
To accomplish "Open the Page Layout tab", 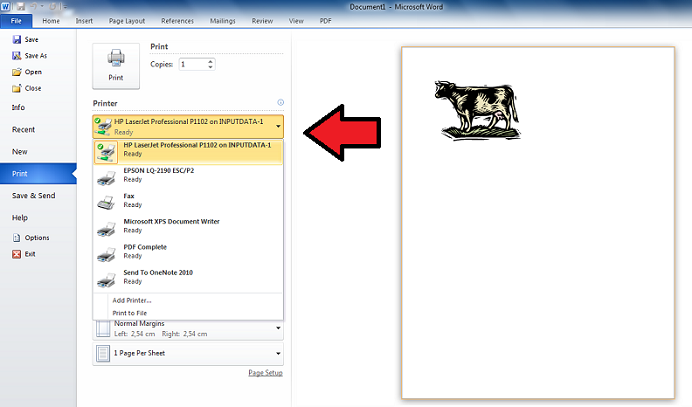I will (x=127, y=21).
